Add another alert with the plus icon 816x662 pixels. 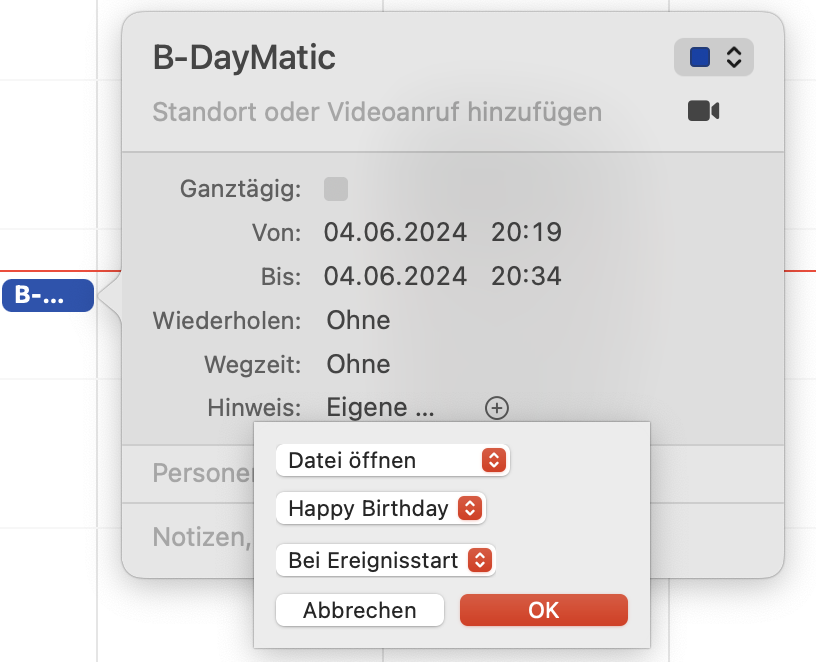tap(497, 408)
